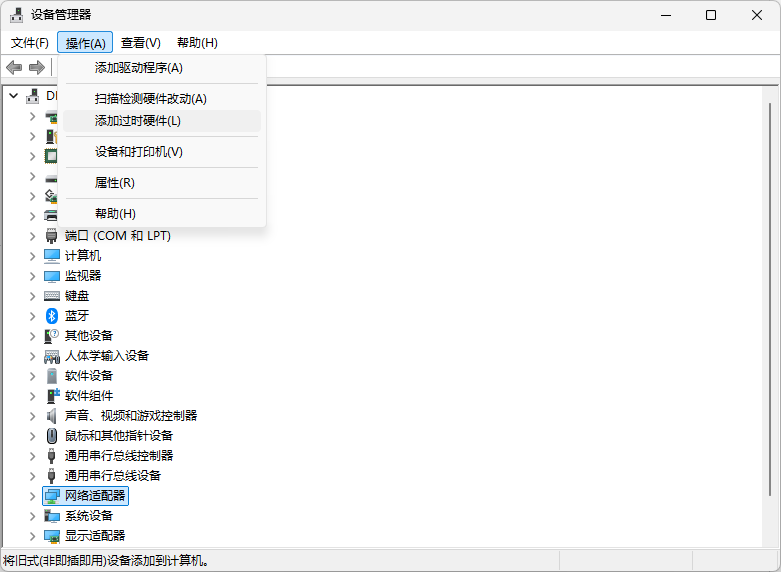Maximize the 设备管理器 window

point(711,15)
